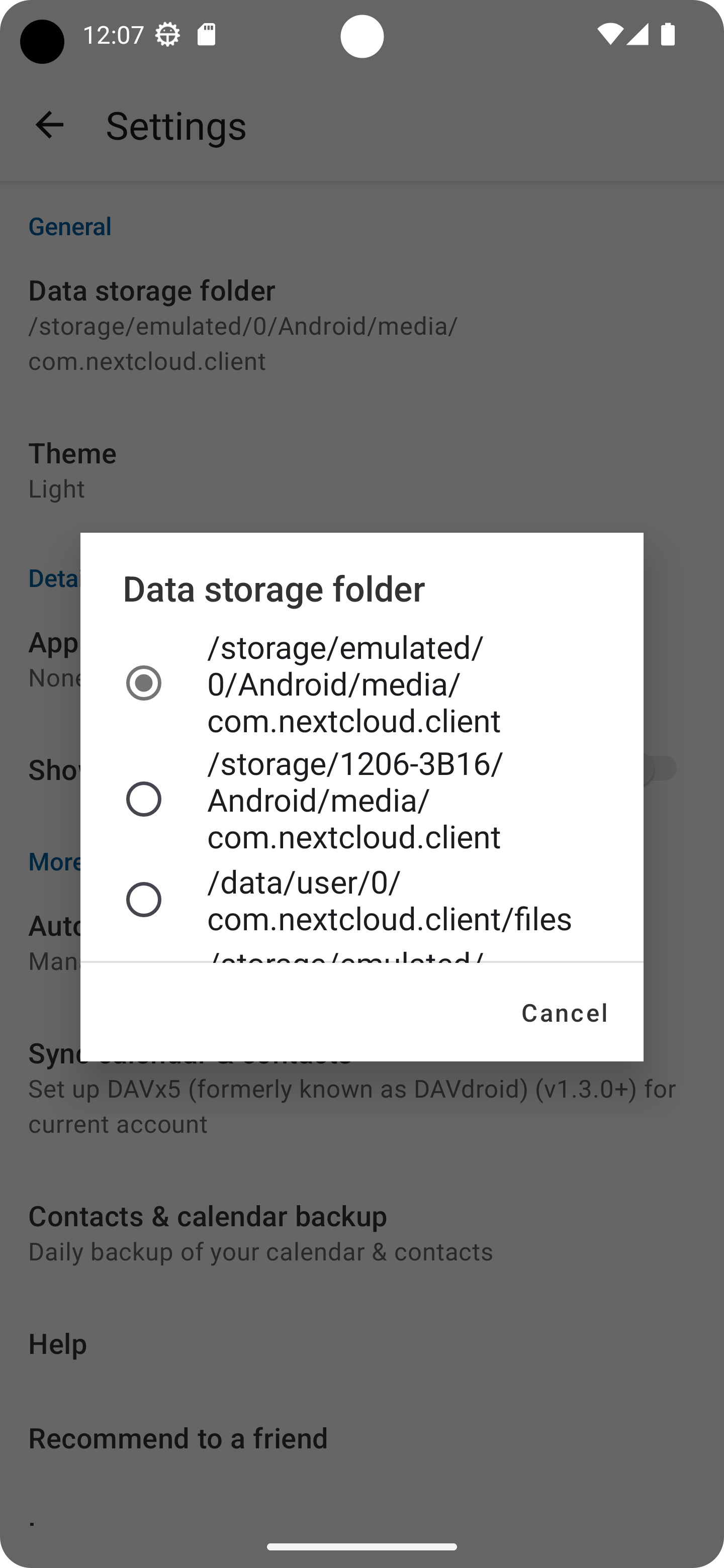
Task: Click the gear icon in status bar
Action: click(166, 34)
